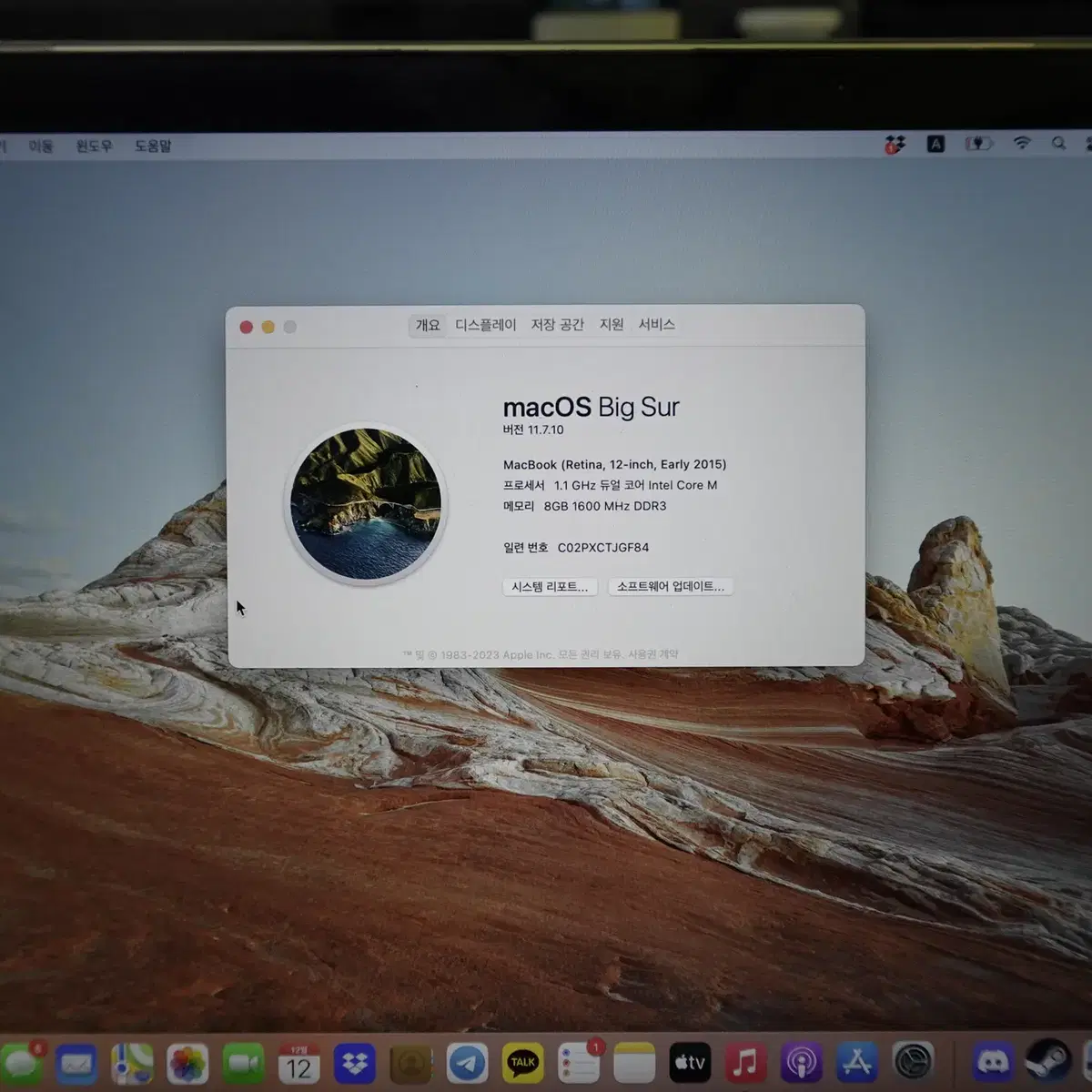Image resolution: width=1092 pixels, height=1092 pixels.
Task: Select the 개요 tab
Action: click(x=428, y=325)
